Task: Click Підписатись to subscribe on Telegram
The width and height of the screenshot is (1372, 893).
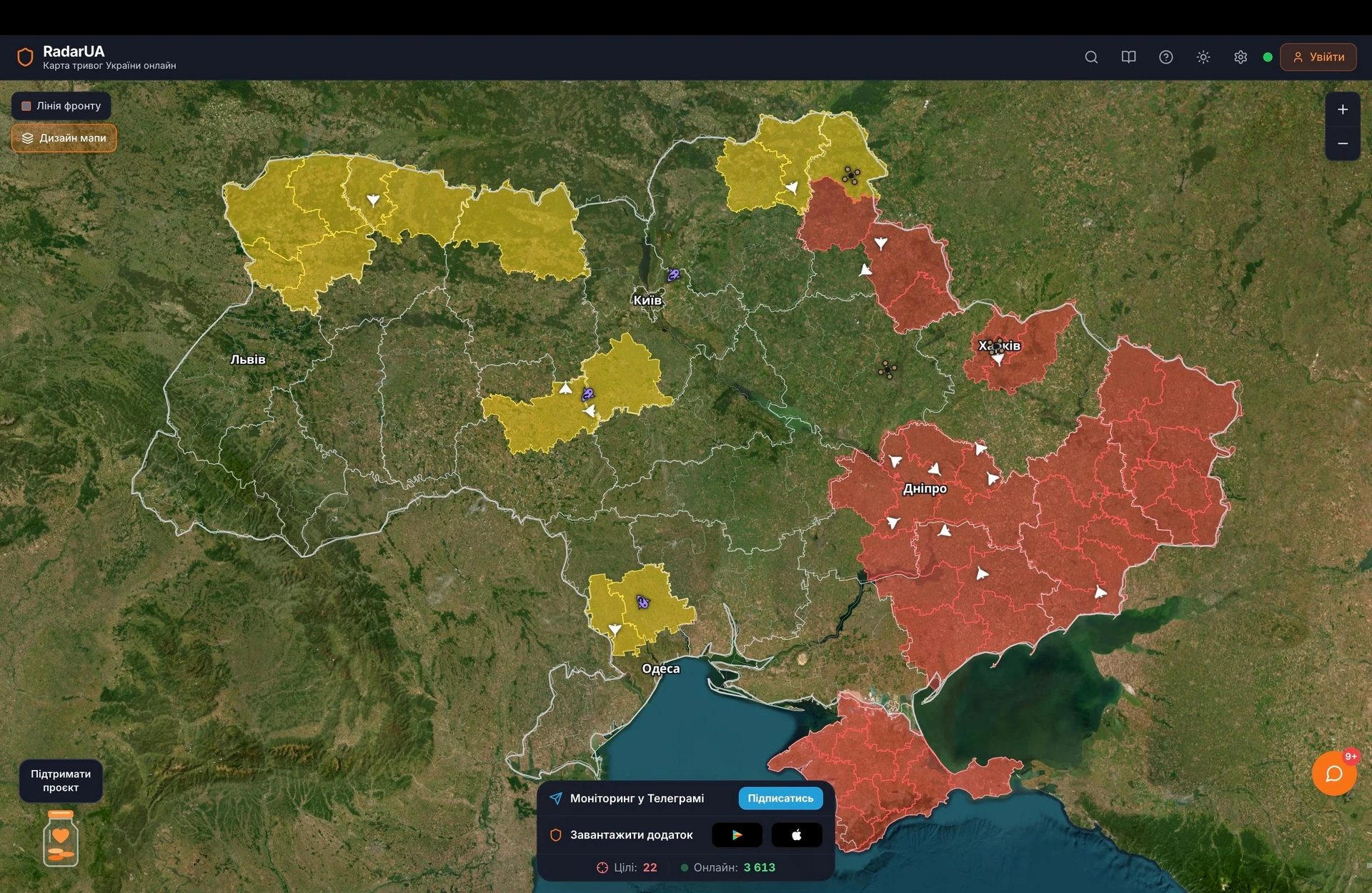Action: coord(780,798)
